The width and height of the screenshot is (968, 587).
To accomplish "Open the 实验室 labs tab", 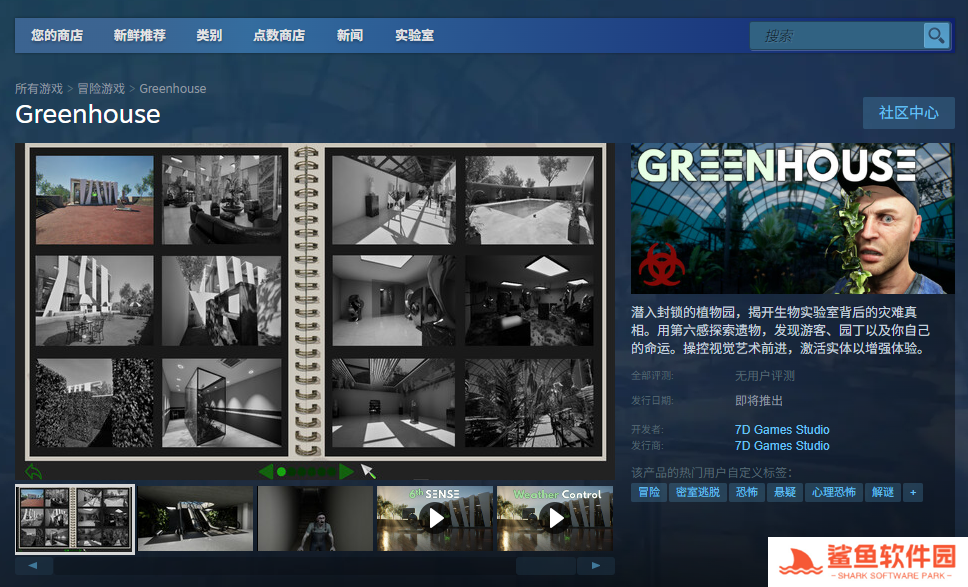I will click(414, 36).
